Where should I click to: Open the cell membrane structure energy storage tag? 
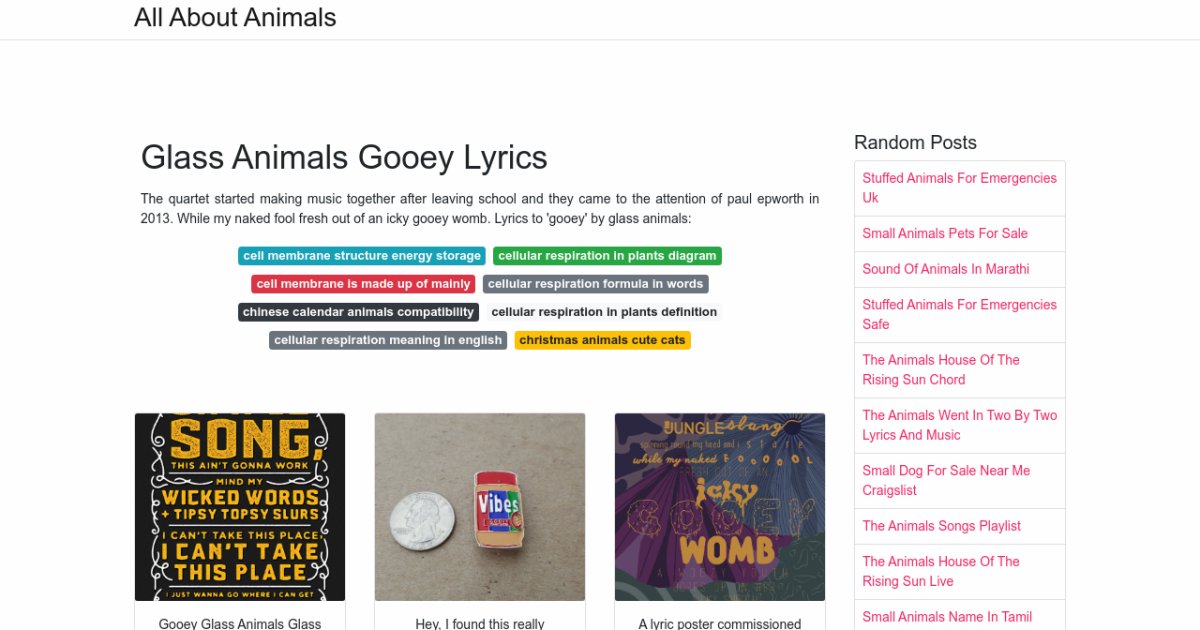tap(361, 256)
